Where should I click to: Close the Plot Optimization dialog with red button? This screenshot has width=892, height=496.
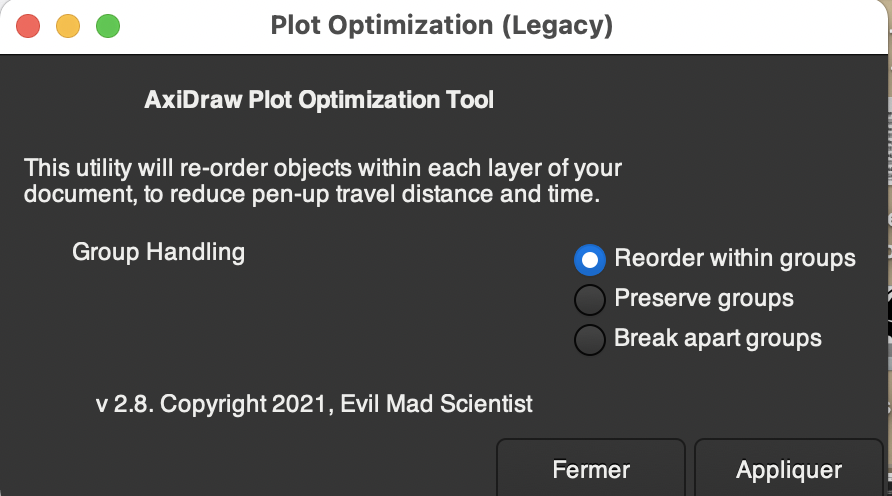click(x=28, y=25)
